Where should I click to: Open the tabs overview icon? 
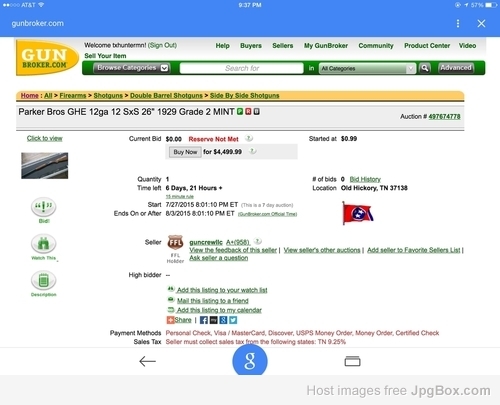click(352, 361)
